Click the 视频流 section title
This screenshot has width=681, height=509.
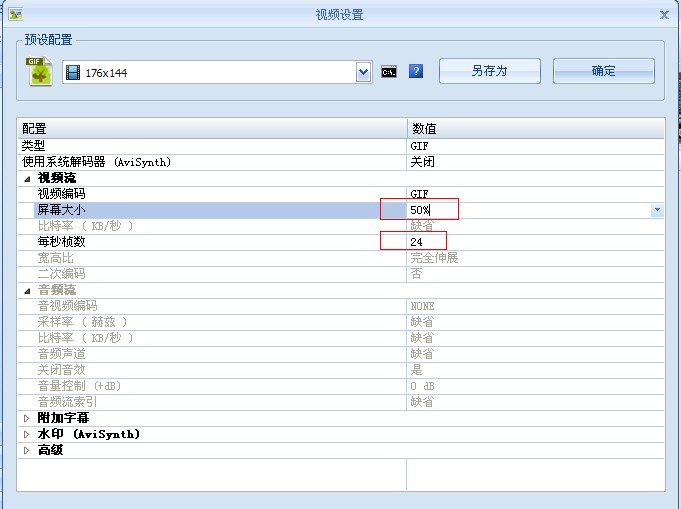point(56,178)
